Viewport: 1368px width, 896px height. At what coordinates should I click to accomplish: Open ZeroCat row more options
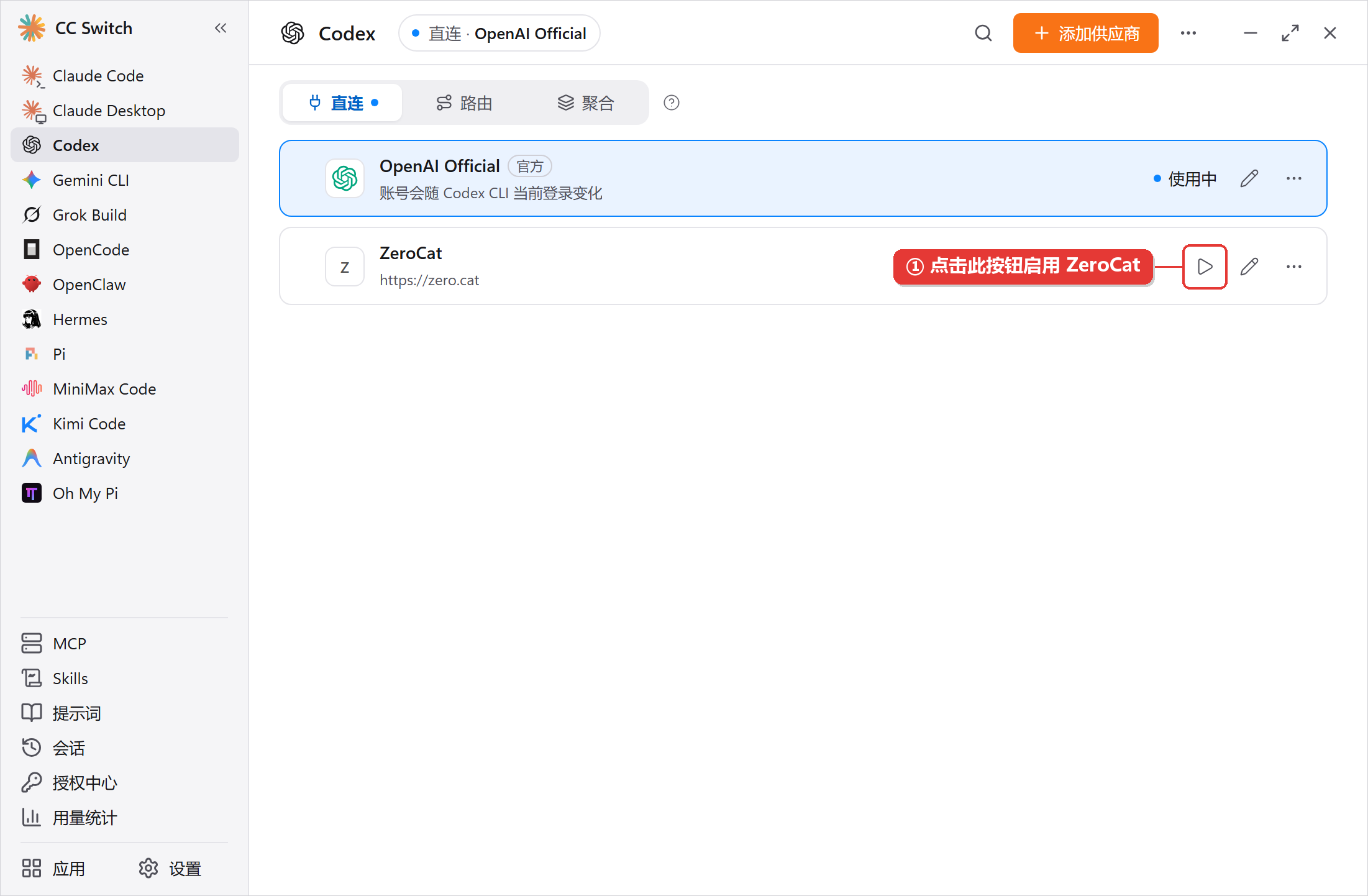(x=1293, y=267)
